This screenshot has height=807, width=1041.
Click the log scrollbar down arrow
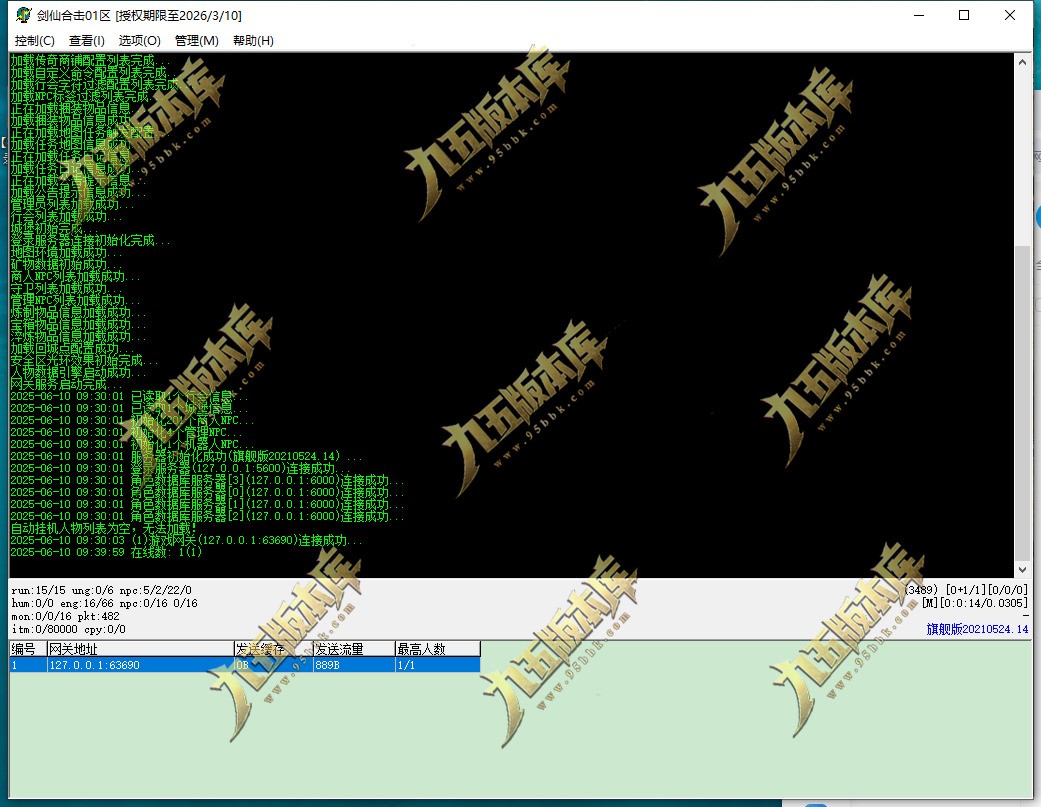[1022, 569]
